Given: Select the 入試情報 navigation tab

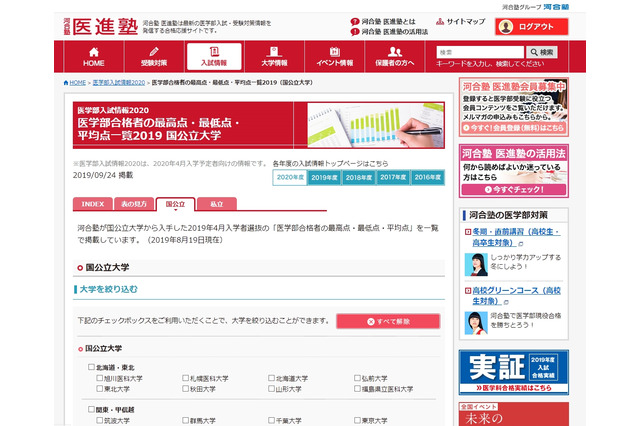Looking at the screenshot, I should point(214,57).
